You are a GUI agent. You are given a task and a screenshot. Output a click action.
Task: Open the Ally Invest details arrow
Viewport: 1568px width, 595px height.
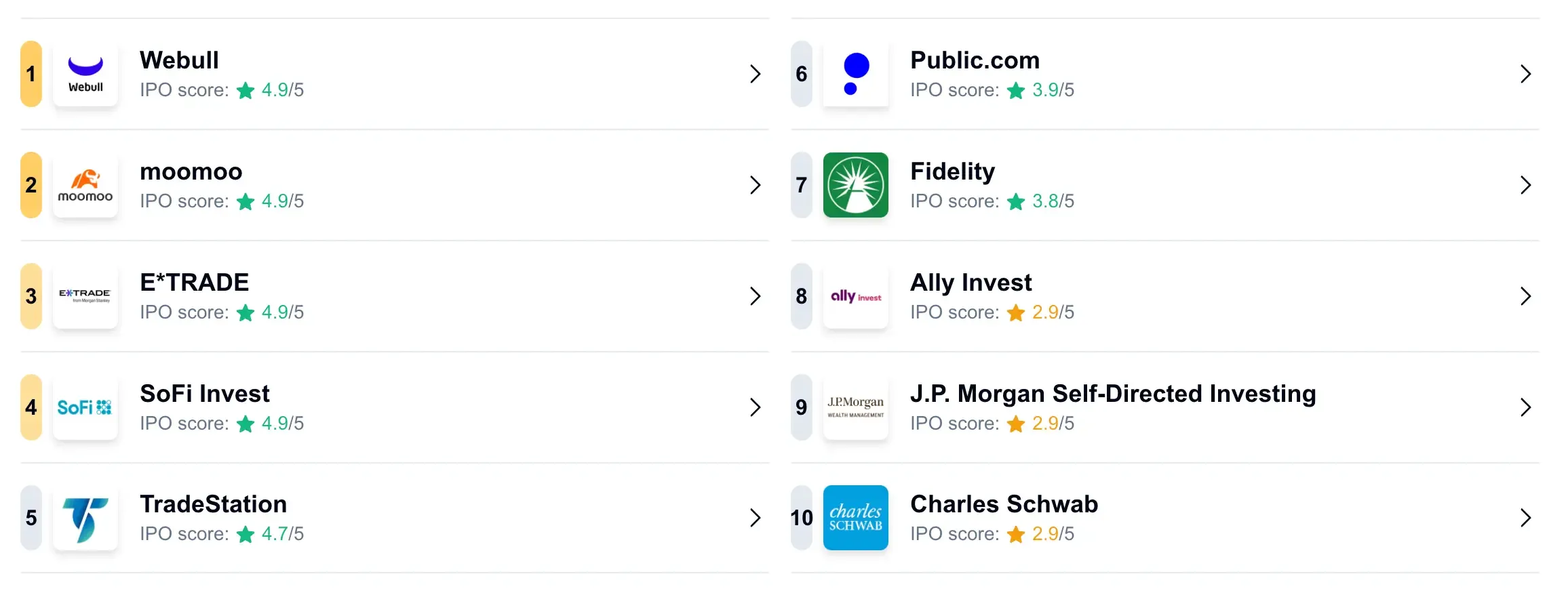1527,296
